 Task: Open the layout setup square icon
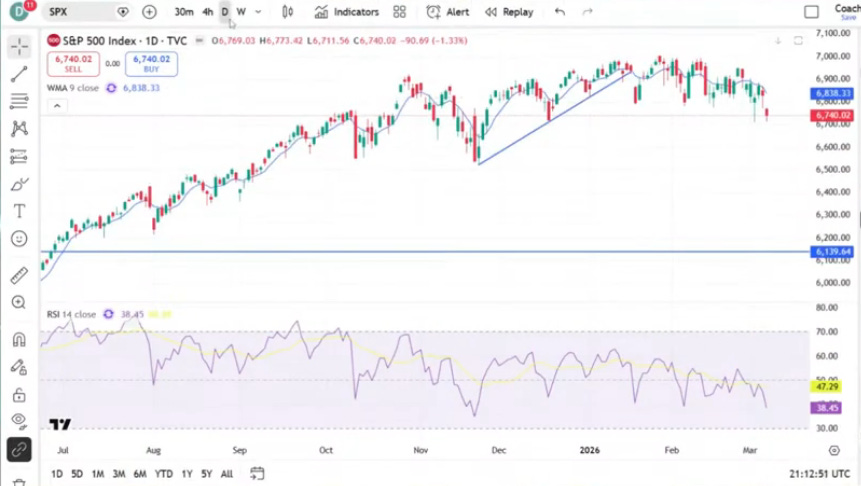(812, 12)
